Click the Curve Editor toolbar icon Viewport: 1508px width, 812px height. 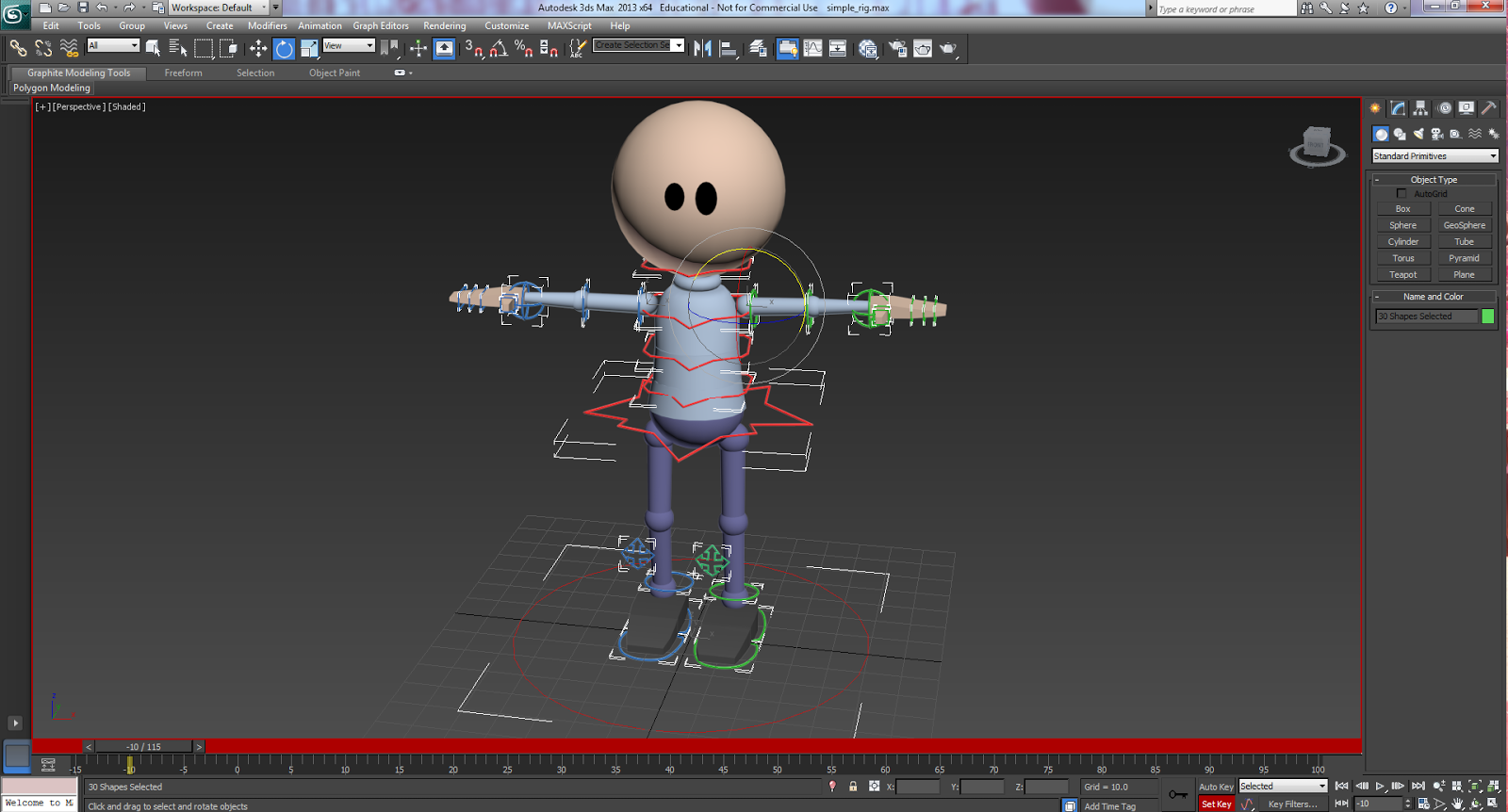tap(812, 48)
